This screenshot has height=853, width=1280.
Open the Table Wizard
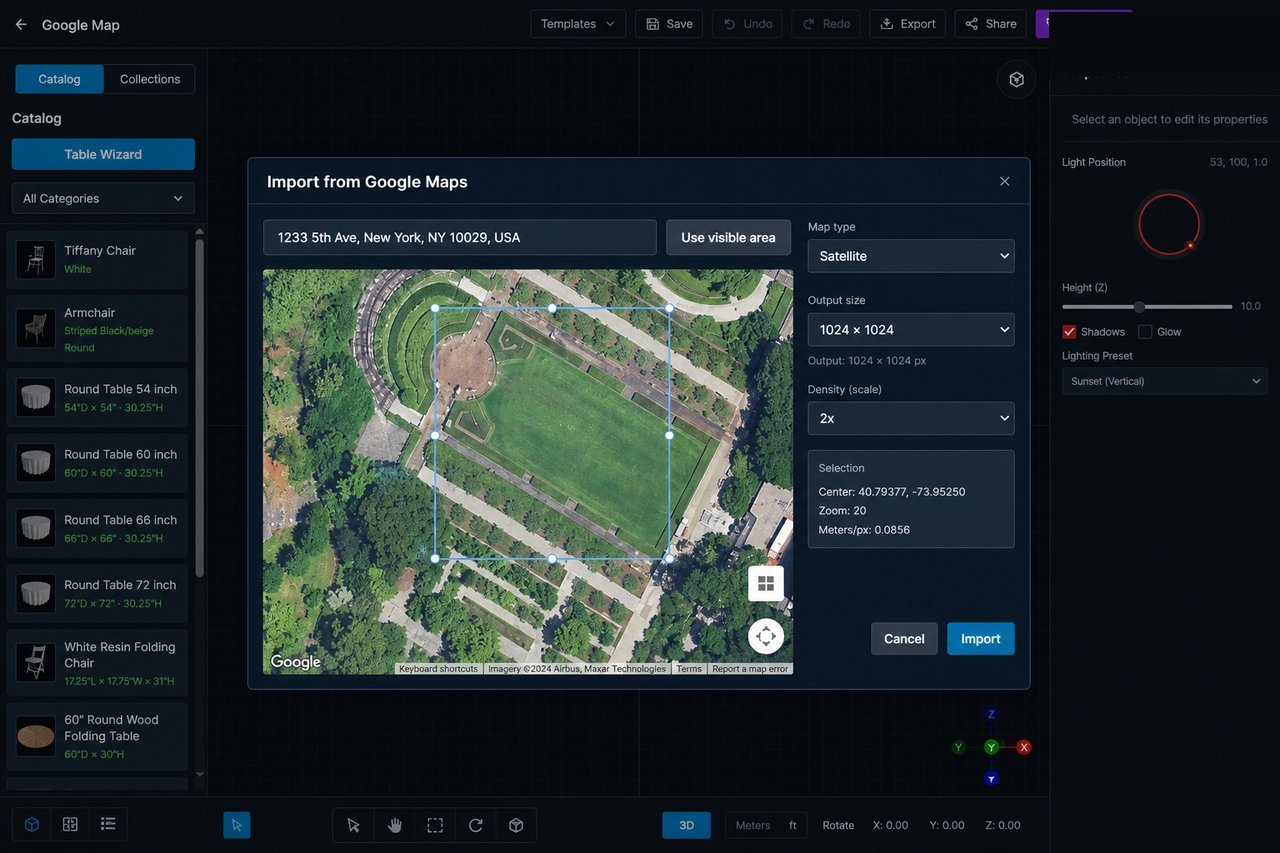click(103, 154)
